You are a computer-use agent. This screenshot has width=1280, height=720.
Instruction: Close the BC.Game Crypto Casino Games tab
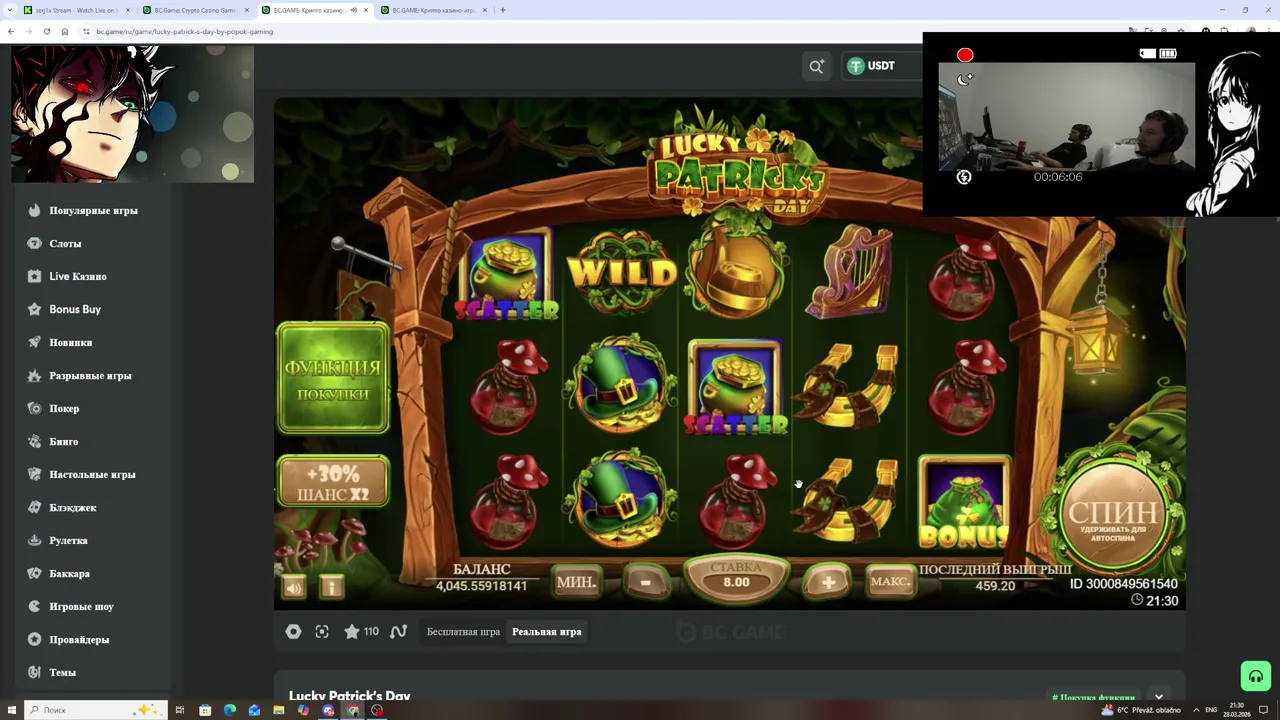pos(246,10)
